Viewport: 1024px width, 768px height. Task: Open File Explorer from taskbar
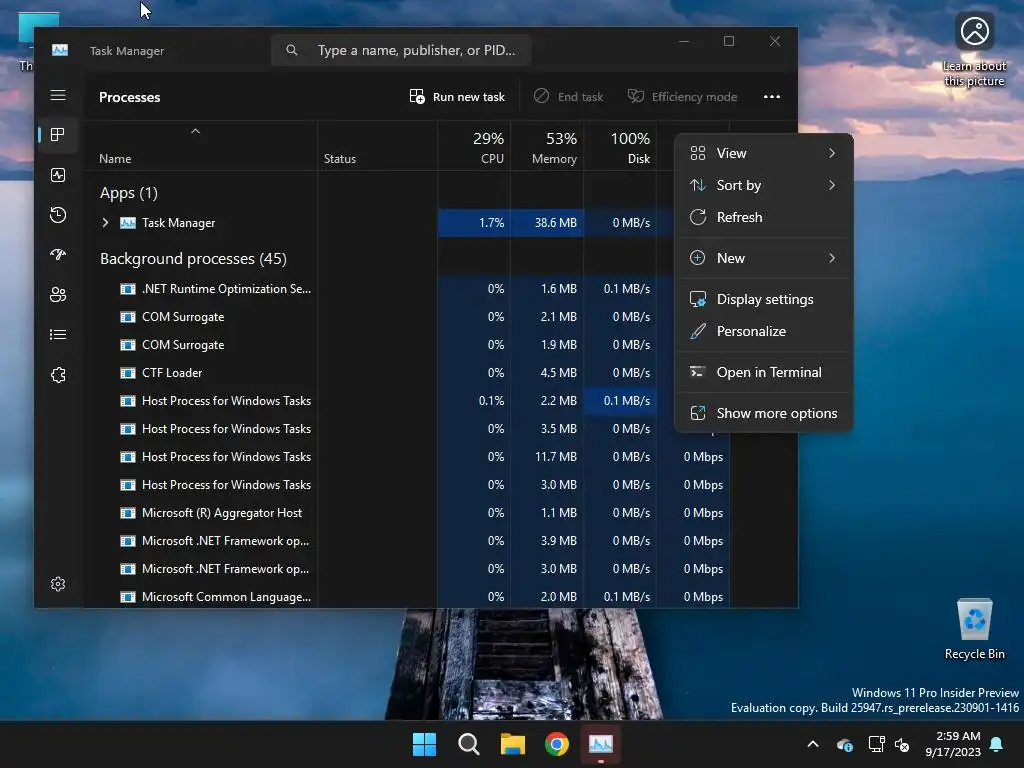pos(513,744)
